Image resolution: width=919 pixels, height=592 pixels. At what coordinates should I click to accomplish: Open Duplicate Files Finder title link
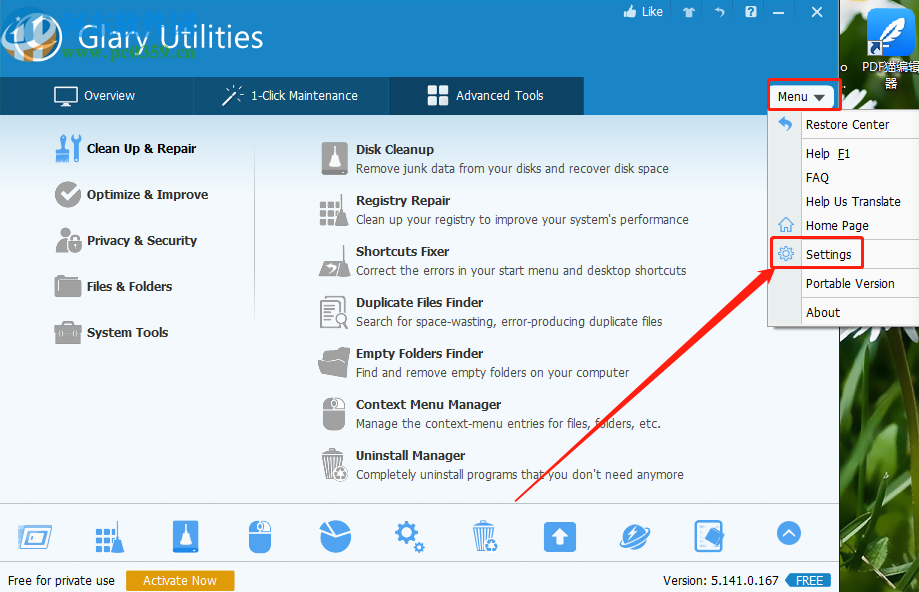[x=420, y=302]
